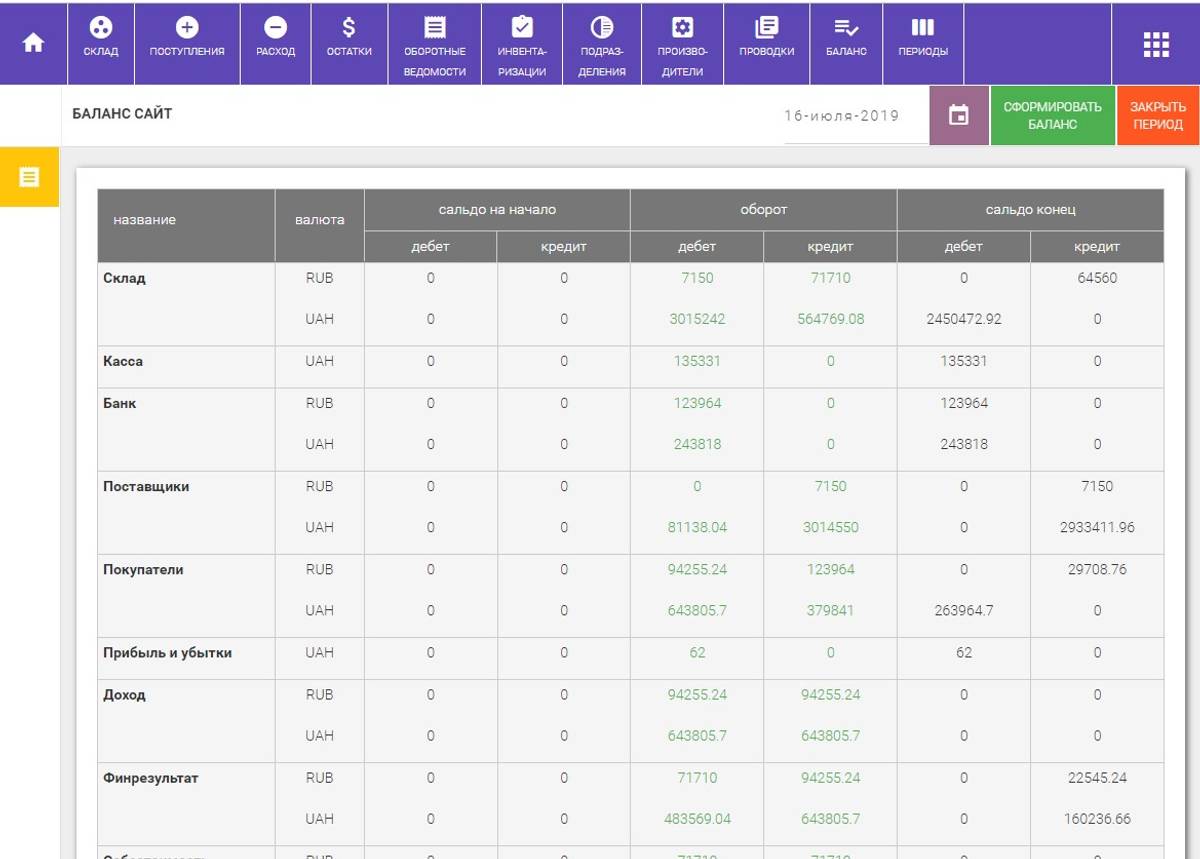The image size is (1200, 859).
Task: Click Покупатели UAH credit turnover 379841
Action: coord(830,610)
